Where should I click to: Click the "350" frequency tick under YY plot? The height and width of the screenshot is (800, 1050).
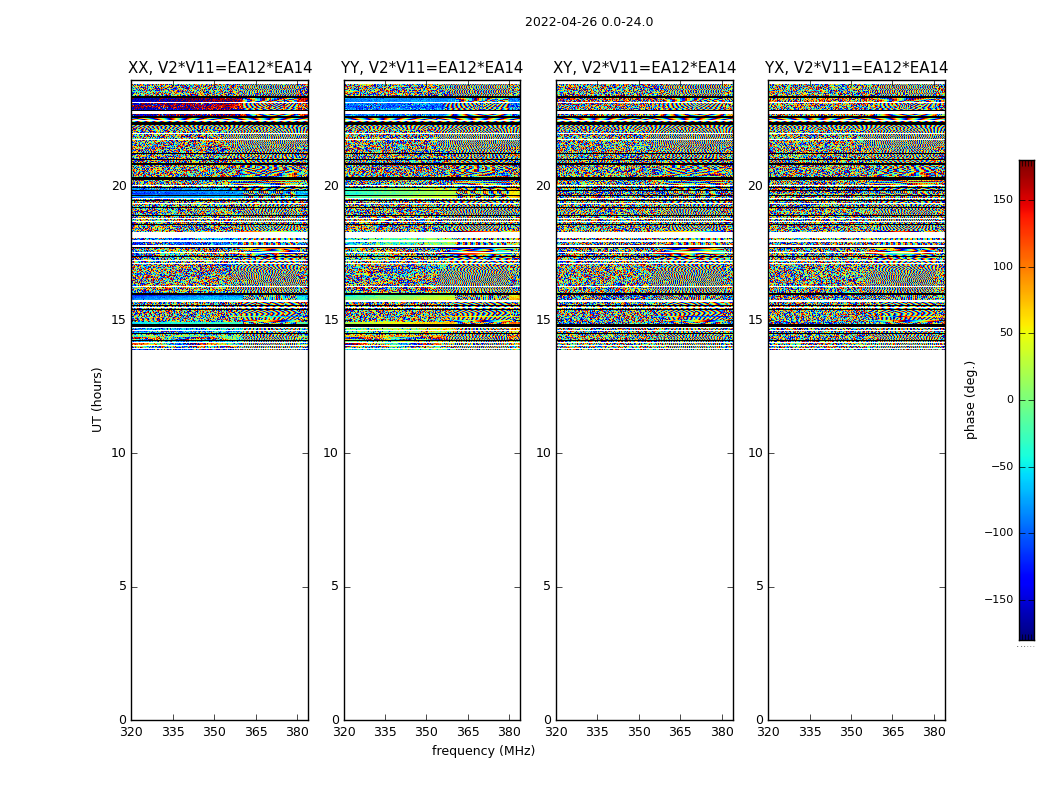427,732
